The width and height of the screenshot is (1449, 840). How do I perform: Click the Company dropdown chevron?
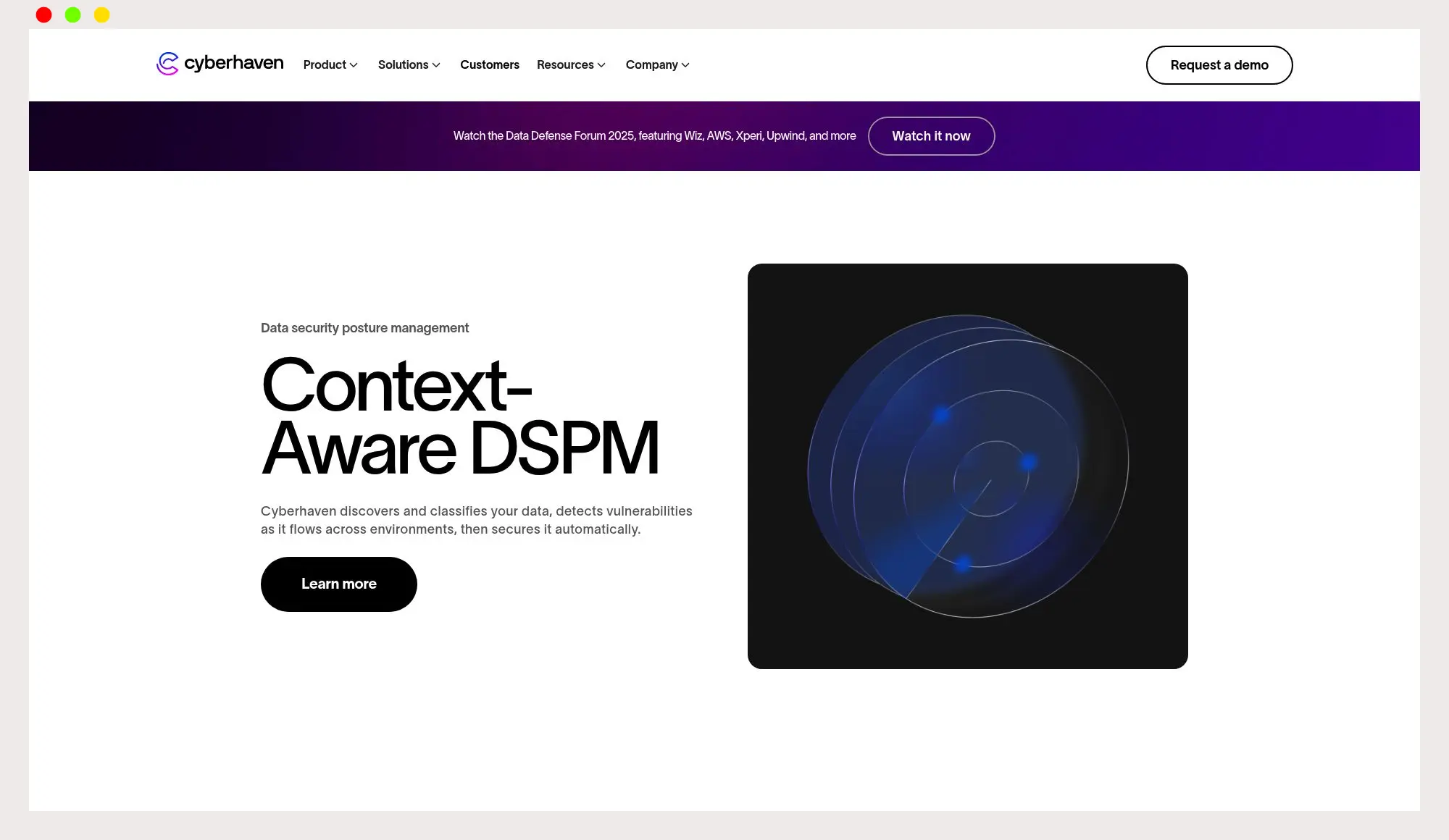(685, 65)
